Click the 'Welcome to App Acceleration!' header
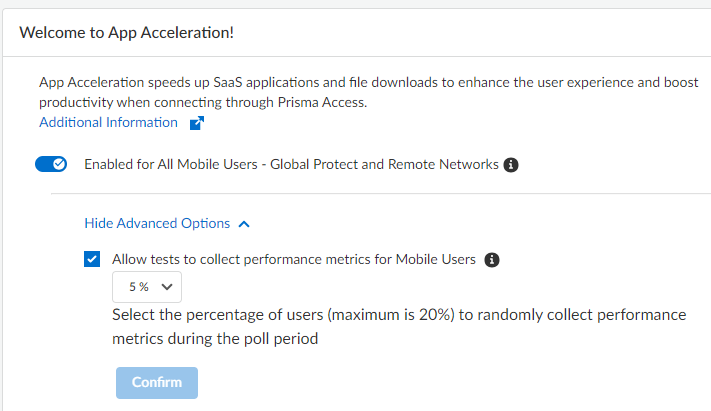Image resolution: width=711 pixels, height=411 pixels. (127, 32)
